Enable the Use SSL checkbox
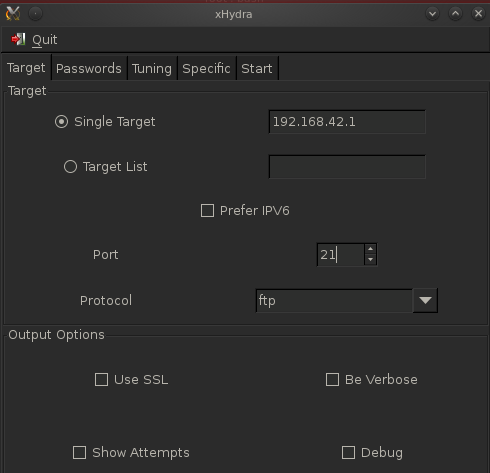Screen dimensions: 490x473 tap(101, 379)
